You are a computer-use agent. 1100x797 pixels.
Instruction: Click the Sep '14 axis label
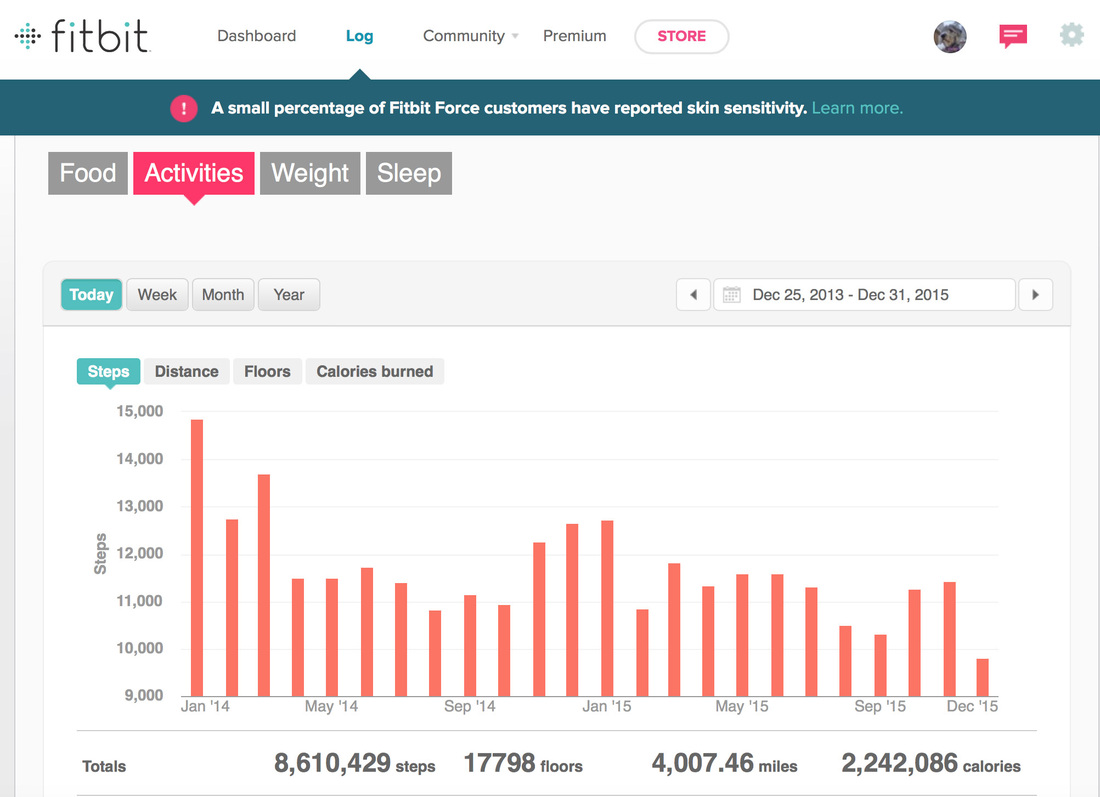(469, 706)
